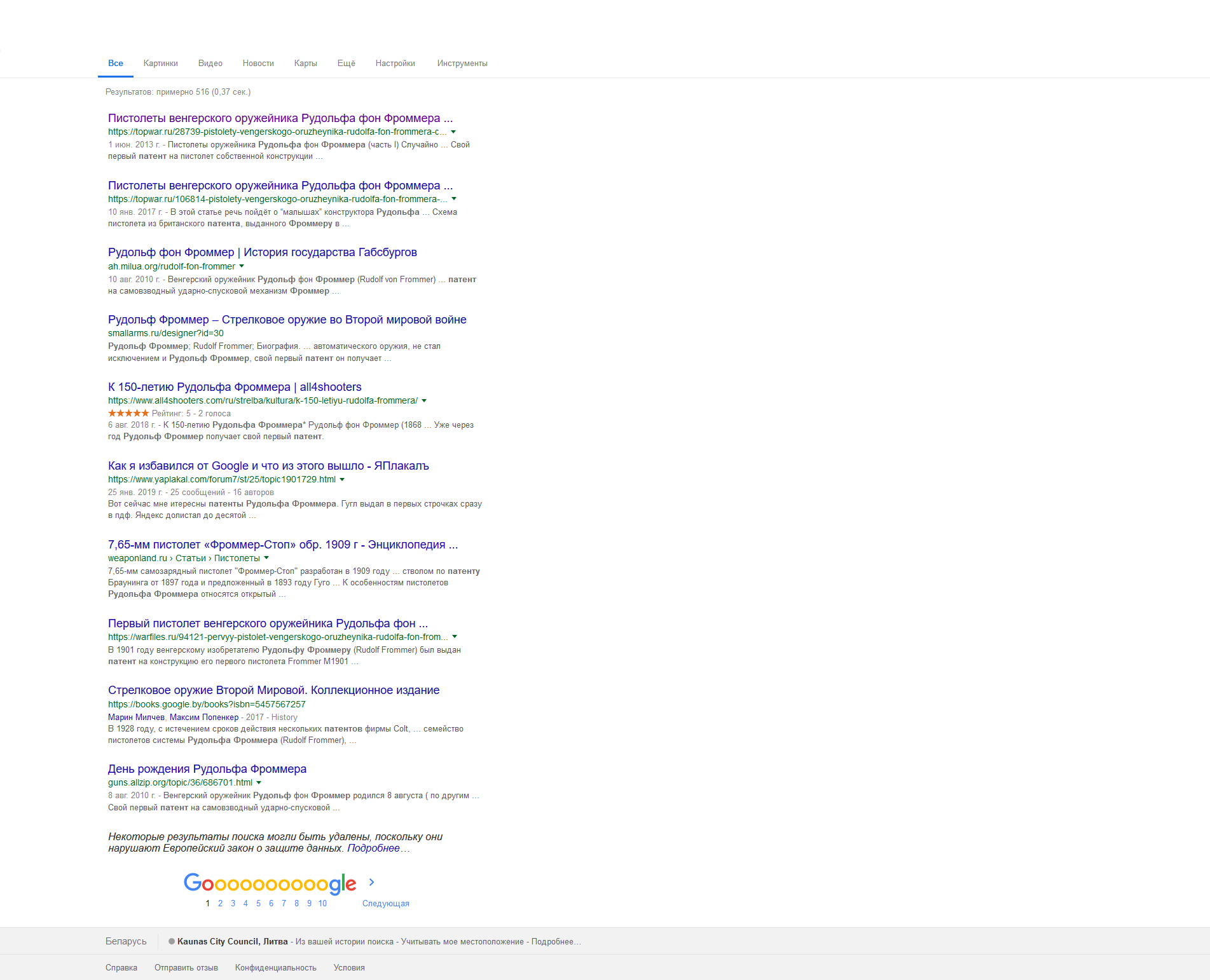Click the Goooooooooogle pagination logo

270,883
